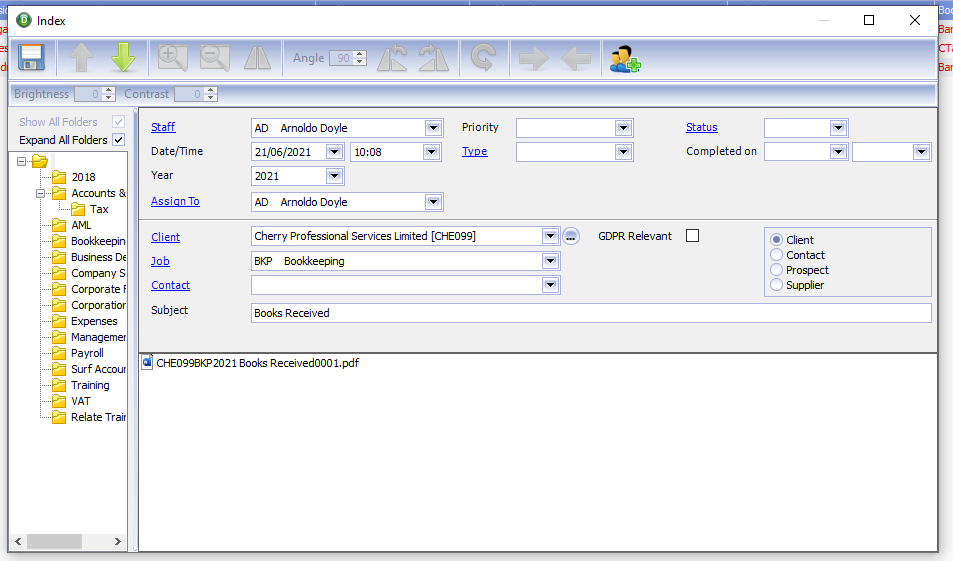Select the Supplier radio button

[x=776, y=284]
